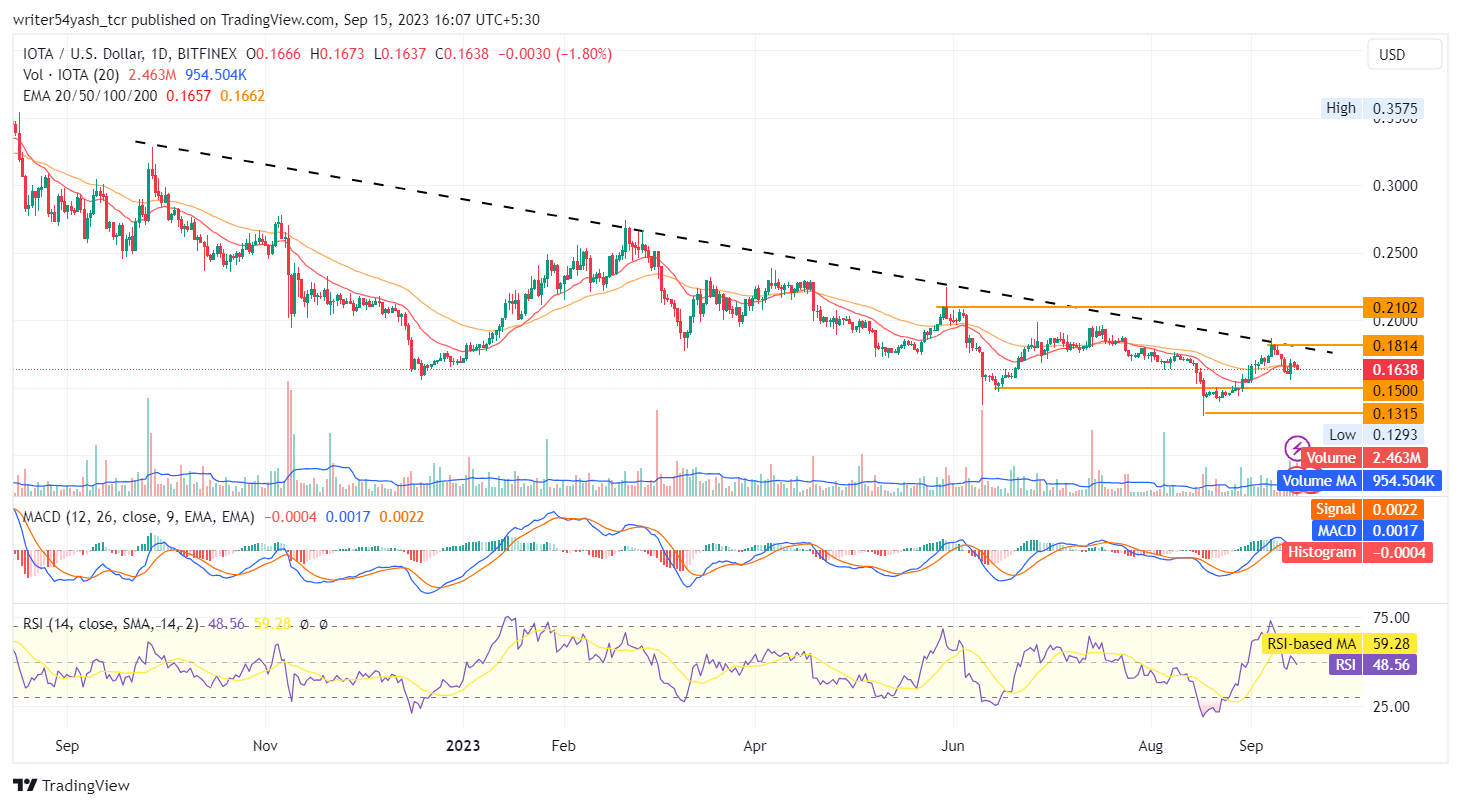Click the red EMA value 0.1657
This screenshot has height=807, width=1461.
point(188,96)
